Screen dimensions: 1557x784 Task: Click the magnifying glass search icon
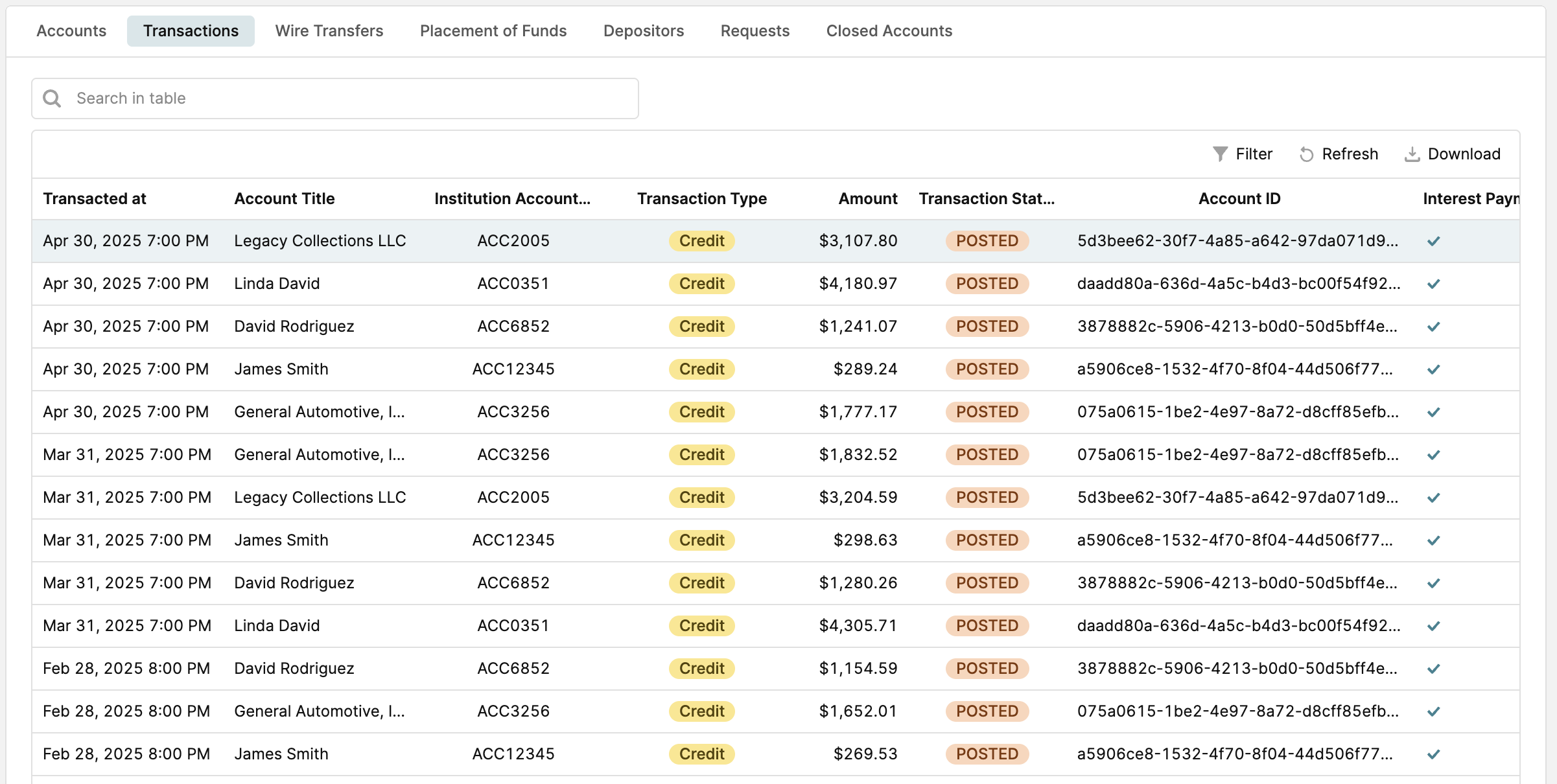click(x=52, y=98)
